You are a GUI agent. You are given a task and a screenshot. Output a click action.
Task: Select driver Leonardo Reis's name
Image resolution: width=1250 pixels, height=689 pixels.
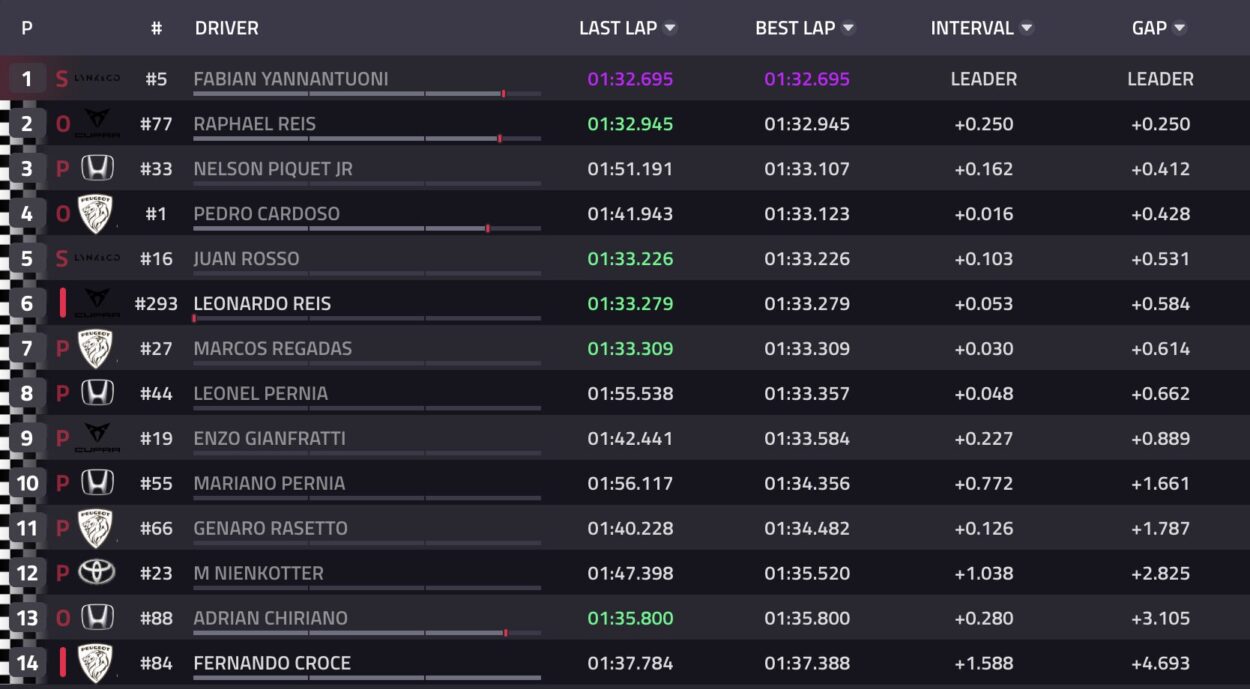pyautogui.click(x=262, y=303)
